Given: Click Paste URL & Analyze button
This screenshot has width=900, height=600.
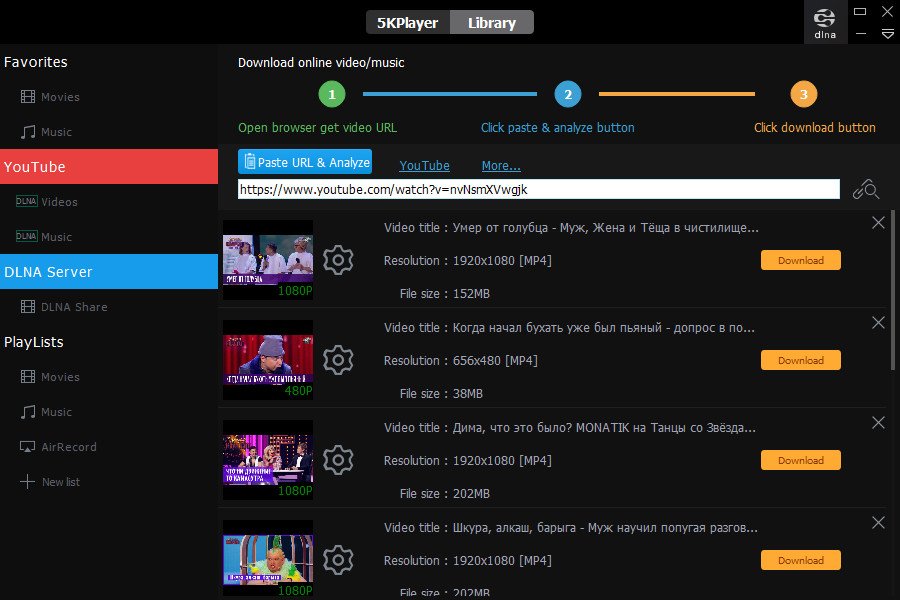Looking at the screenshot, I should (305, 162).
